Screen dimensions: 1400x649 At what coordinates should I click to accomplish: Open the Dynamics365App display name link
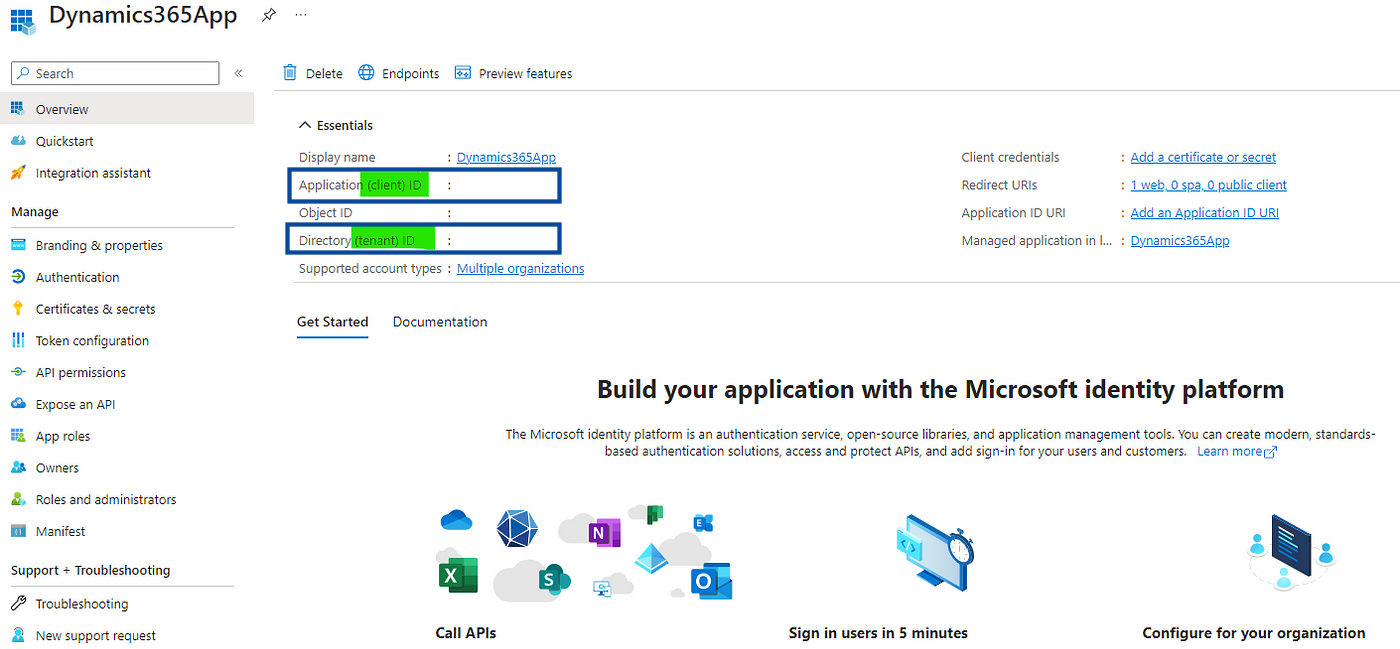coord(506,157)
